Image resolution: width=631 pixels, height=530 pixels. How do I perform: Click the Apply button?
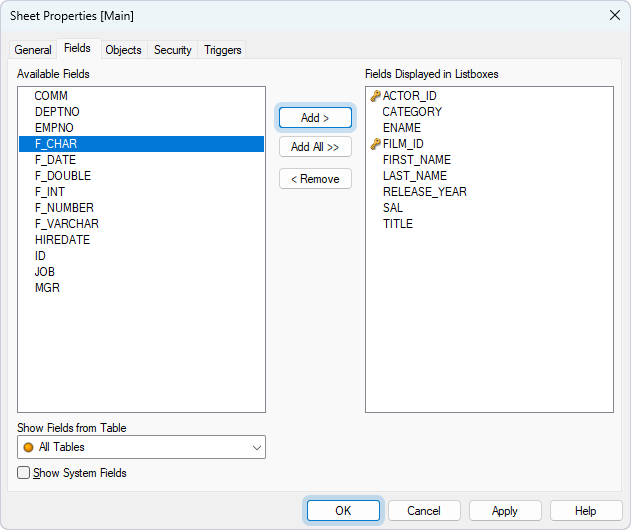pyautogui.click(x=505, y=511)
